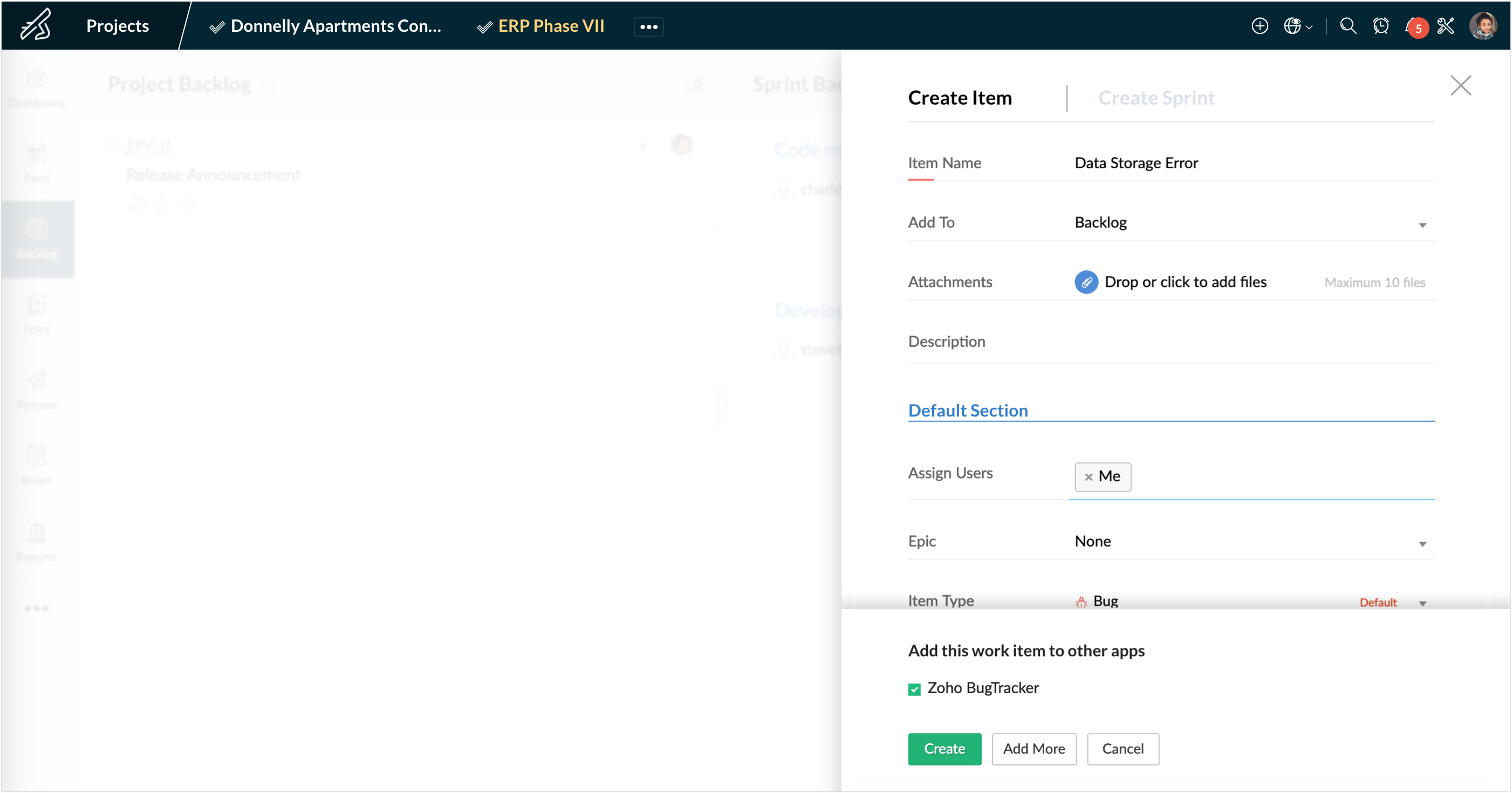This screenshot has height=793, width=1512.
Task: Click the Zoho Sprints logo icon
Action: (x=35, y=25)
